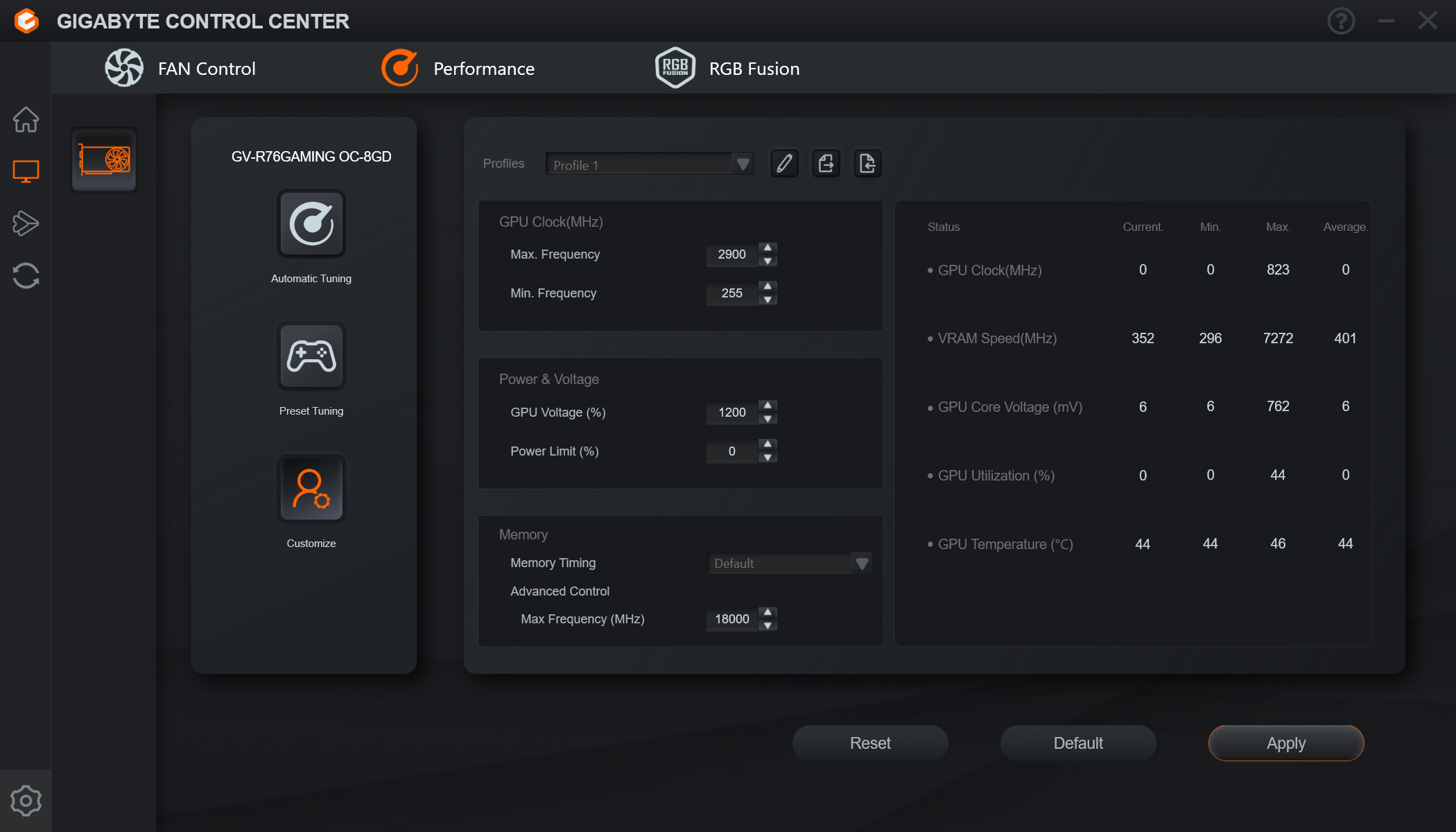Increase GPU Voltage with up arrow

(768, 405)
